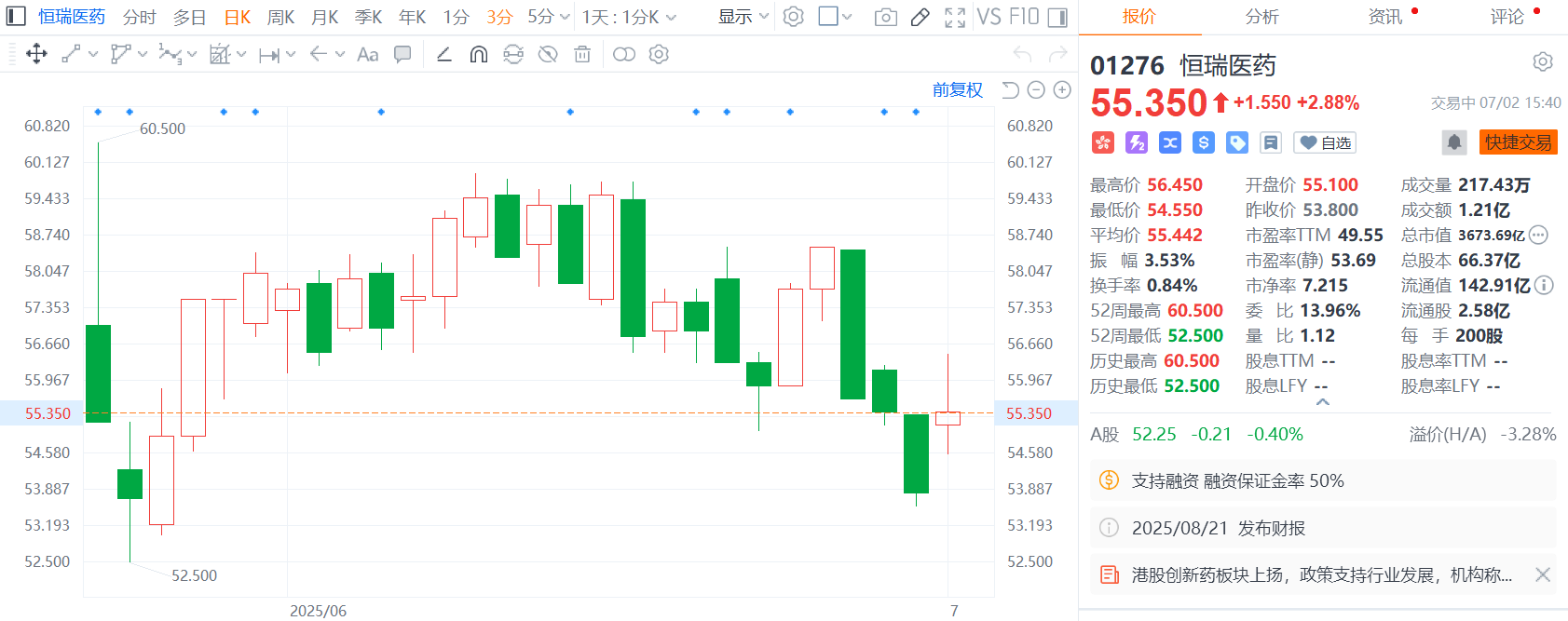
Task: Toggle the right sidebar panel icon
Action: coord(1057,17)
